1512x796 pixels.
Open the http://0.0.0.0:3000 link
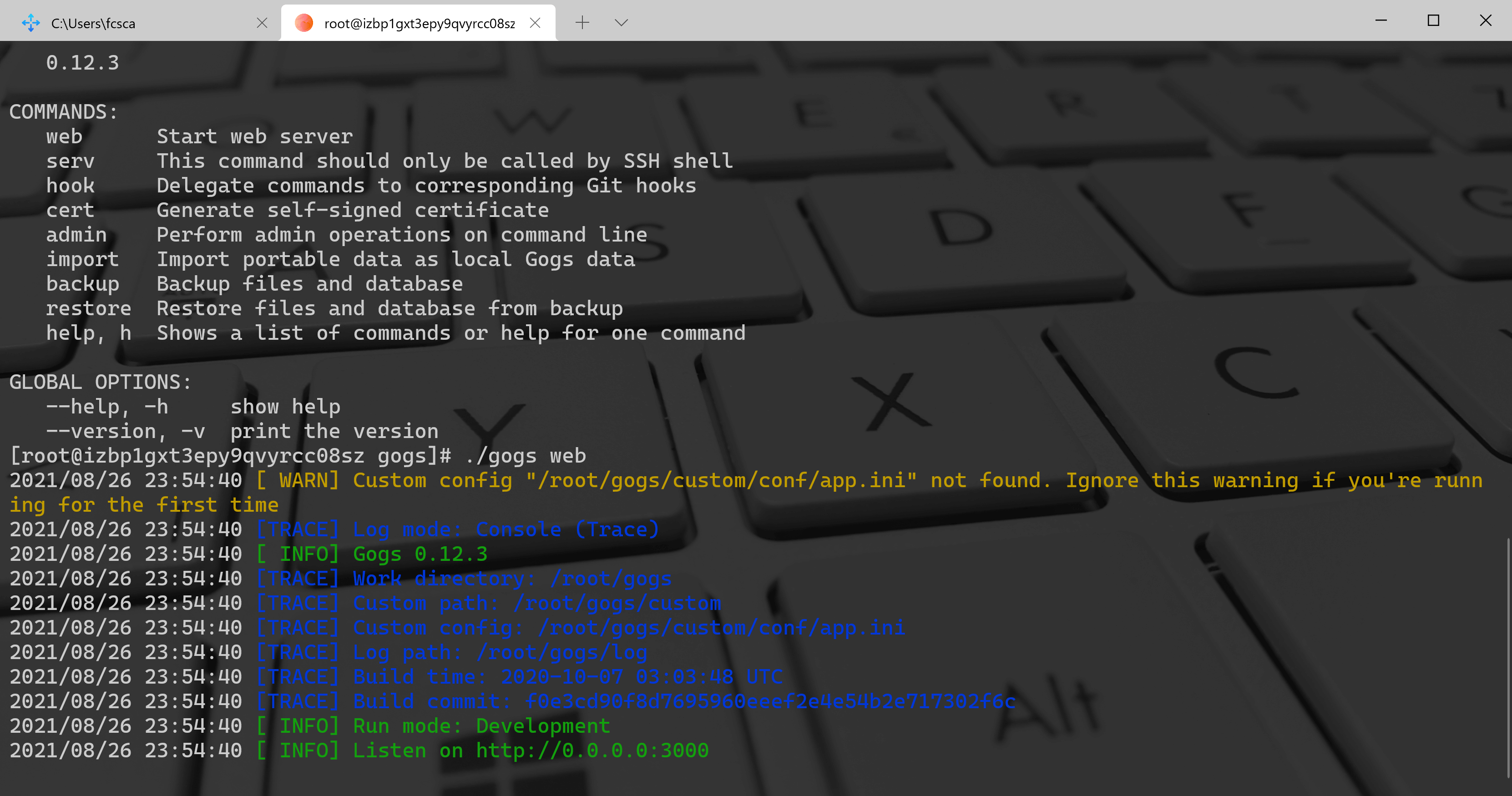(x=592, y=750)
